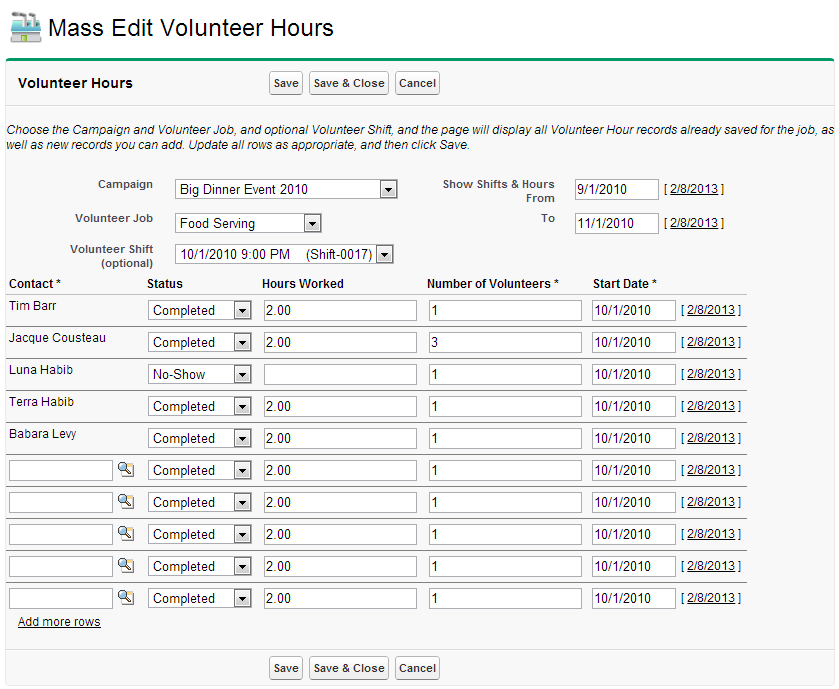The width and height of the screenshot is (839, 689).
Task: Click the top Save button
Action: [x=286, y=83]
